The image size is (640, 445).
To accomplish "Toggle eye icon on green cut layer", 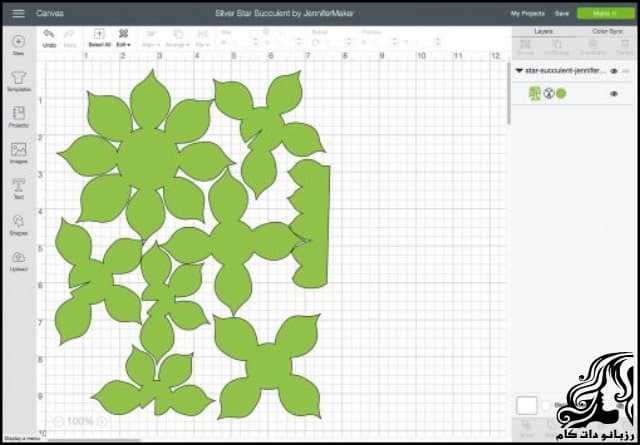I will 613,94.
